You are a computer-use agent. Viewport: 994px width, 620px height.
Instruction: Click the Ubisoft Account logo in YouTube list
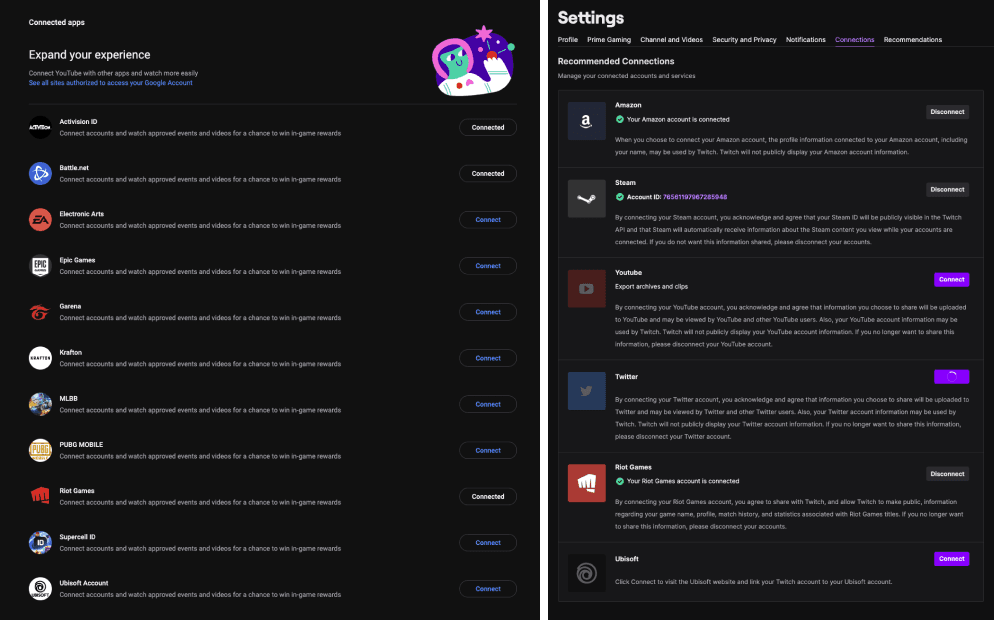40,588
